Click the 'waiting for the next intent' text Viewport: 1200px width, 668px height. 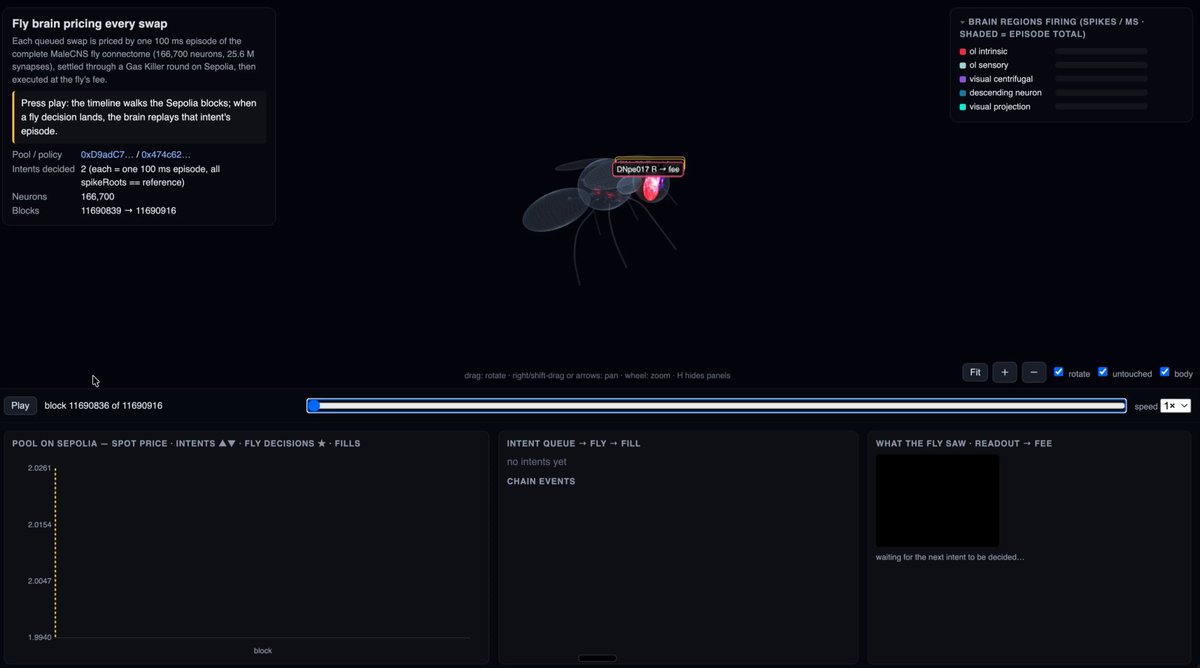pyautogui.click(x=950, y=557)
